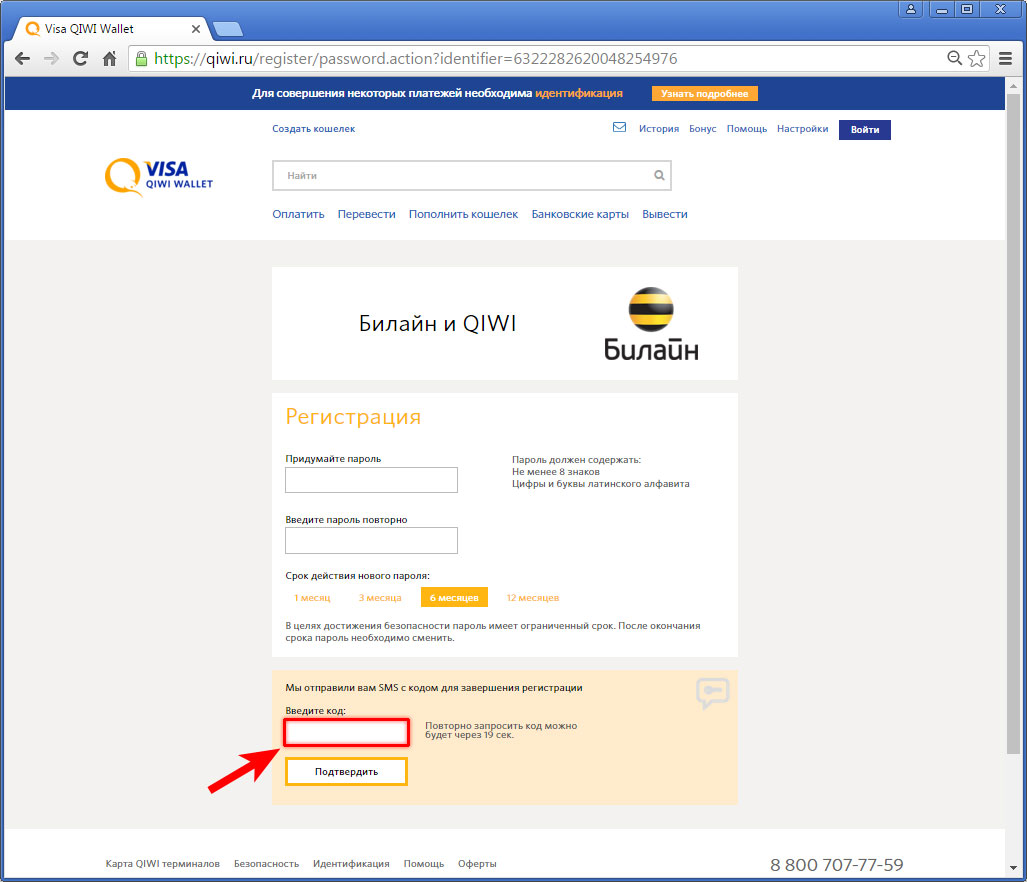The image size is (1027, 882).
Task: Open the footer Помощь link
Action: pos(424,864)
